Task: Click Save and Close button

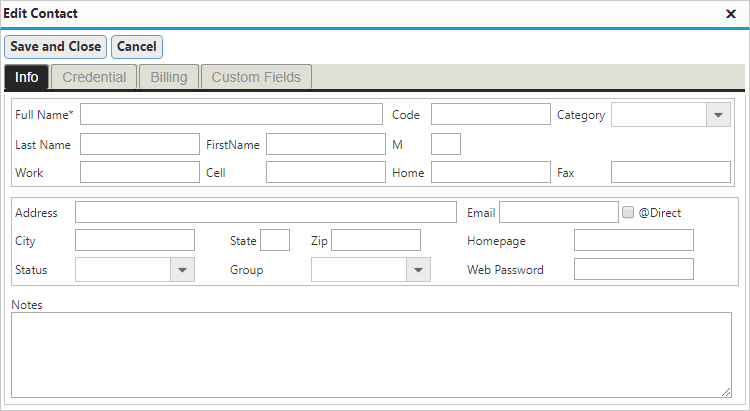Action: pyautogui.click(x=55, y=47)
